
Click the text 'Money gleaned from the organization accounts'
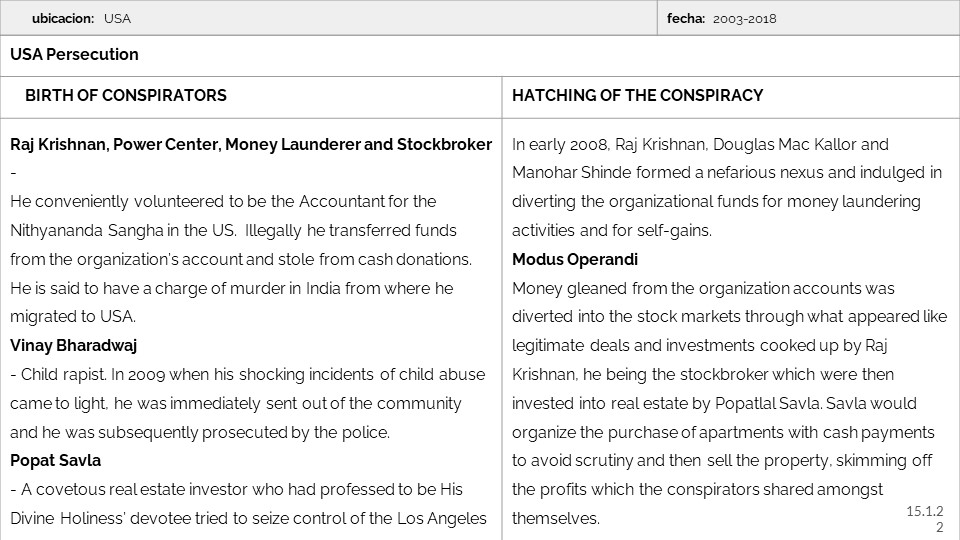pos(703,288)
